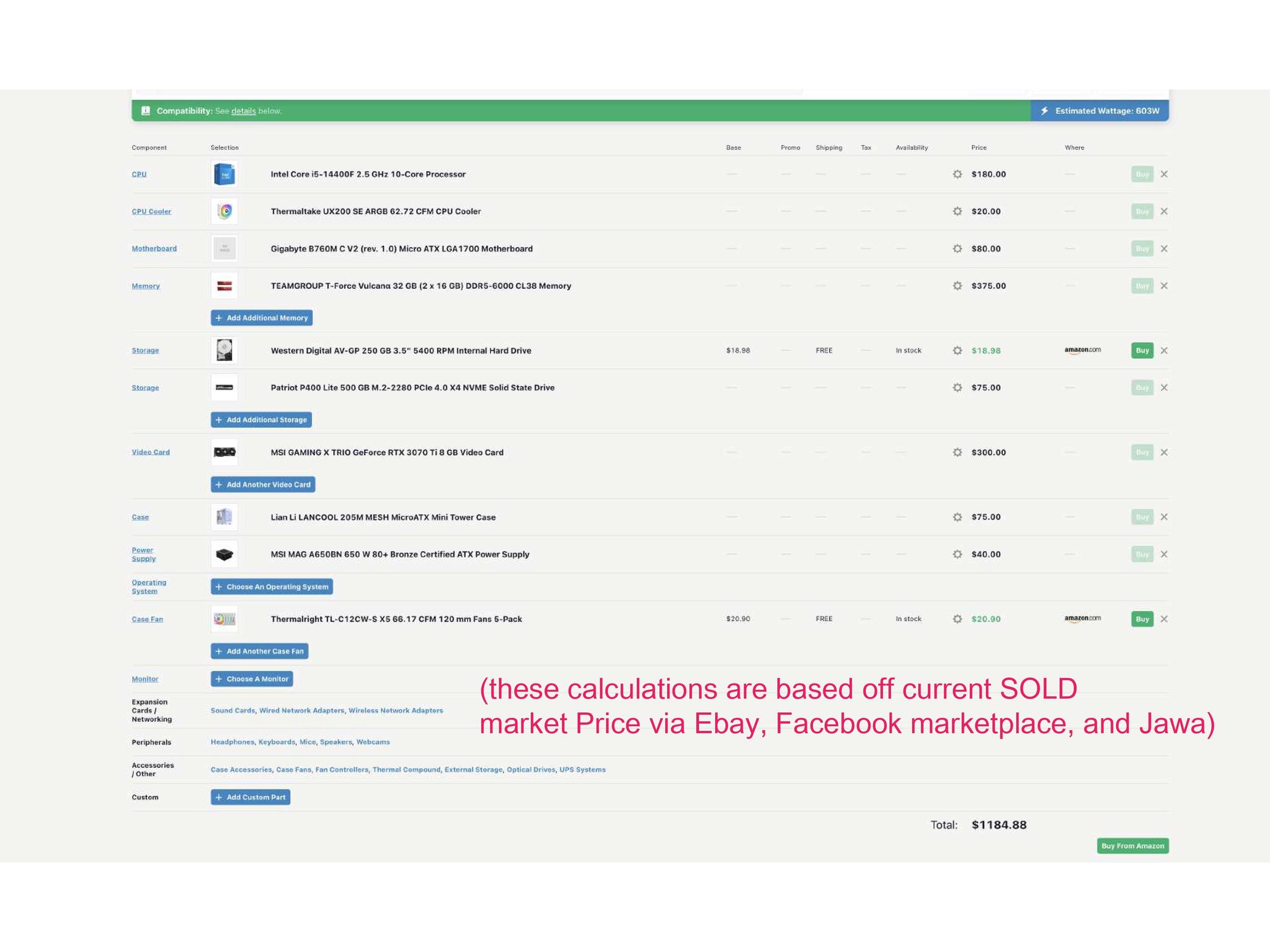Add Additional Memory button
Image resolution: width=1270 pixels, height=952 pixels.
(x=262, y=318)
